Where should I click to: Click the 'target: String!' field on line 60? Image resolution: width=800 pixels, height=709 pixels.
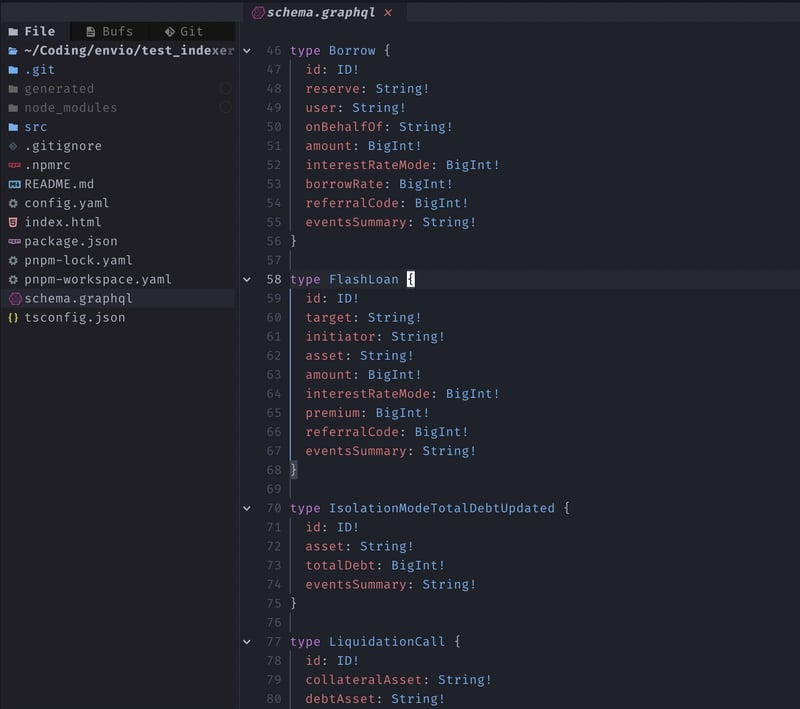[x=363, y=318]
